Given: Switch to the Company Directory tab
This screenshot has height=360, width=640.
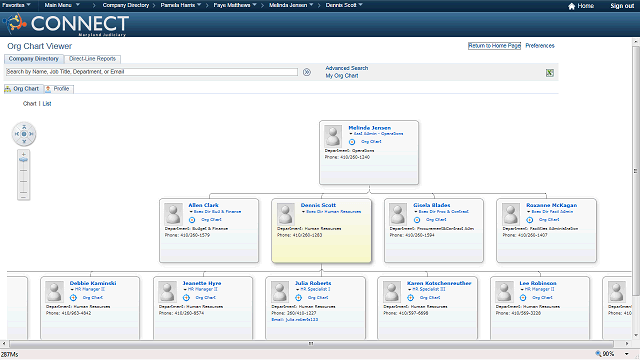Looking at the screenshot, I should point(34,59).
